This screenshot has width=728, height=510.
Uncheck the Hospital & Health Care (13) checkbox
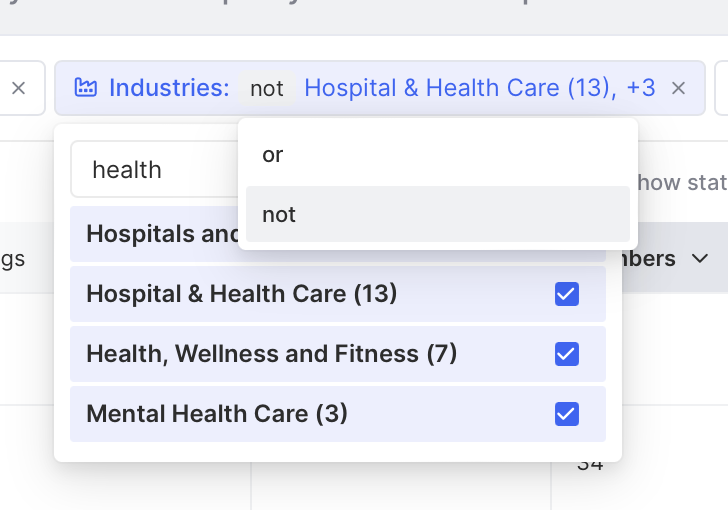pos(567,294)
